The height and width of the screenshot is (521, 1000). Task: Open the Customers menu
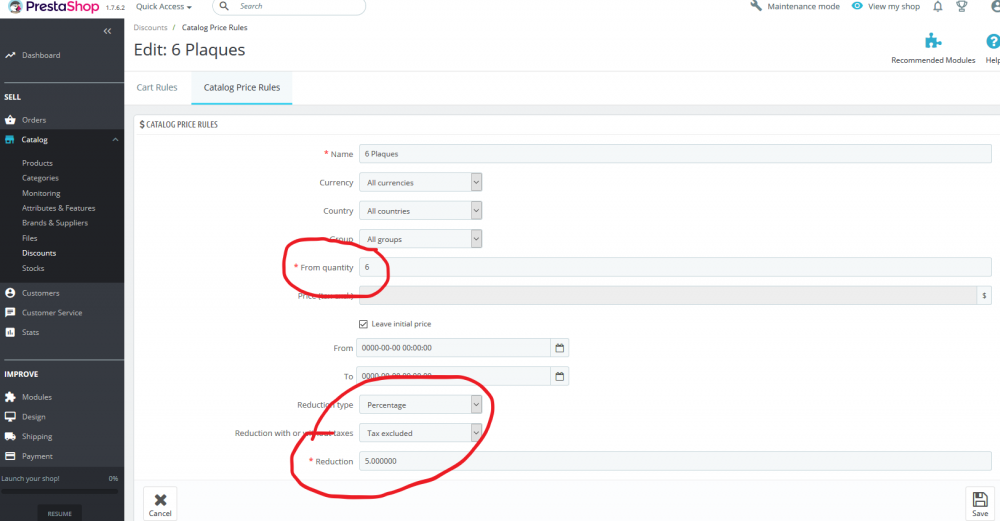(41, 293)
